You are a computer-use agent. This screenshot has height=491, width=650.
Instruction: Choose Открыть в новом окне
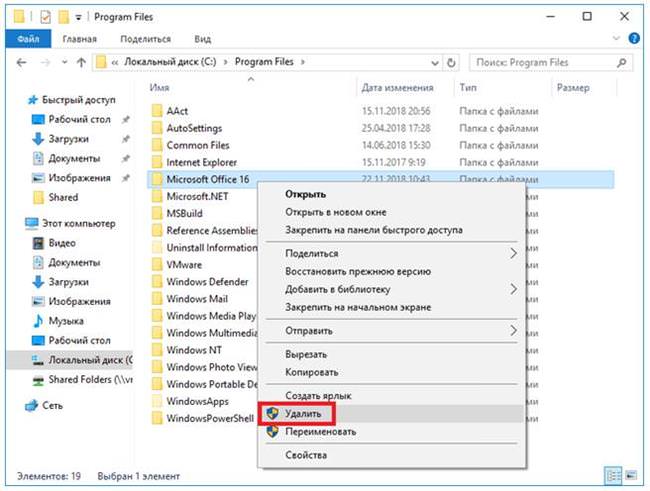(x=392, y=212)
